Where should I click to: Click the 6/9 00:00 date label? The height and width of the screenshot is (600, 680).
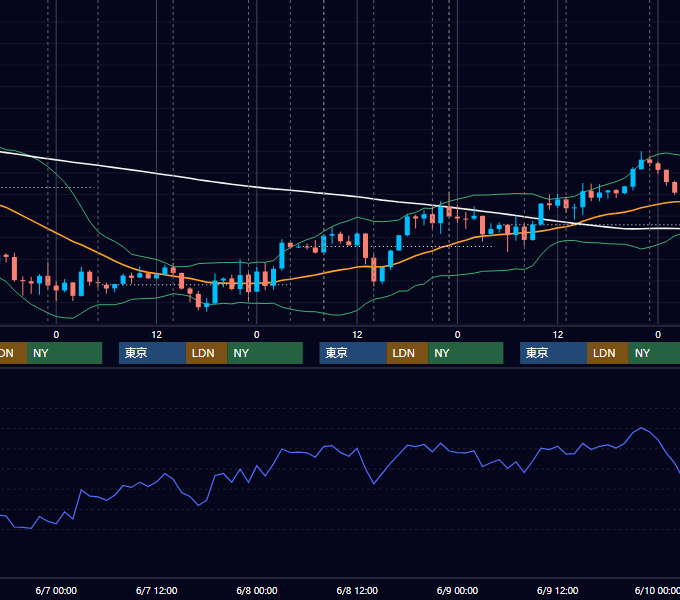click(457, 590)
